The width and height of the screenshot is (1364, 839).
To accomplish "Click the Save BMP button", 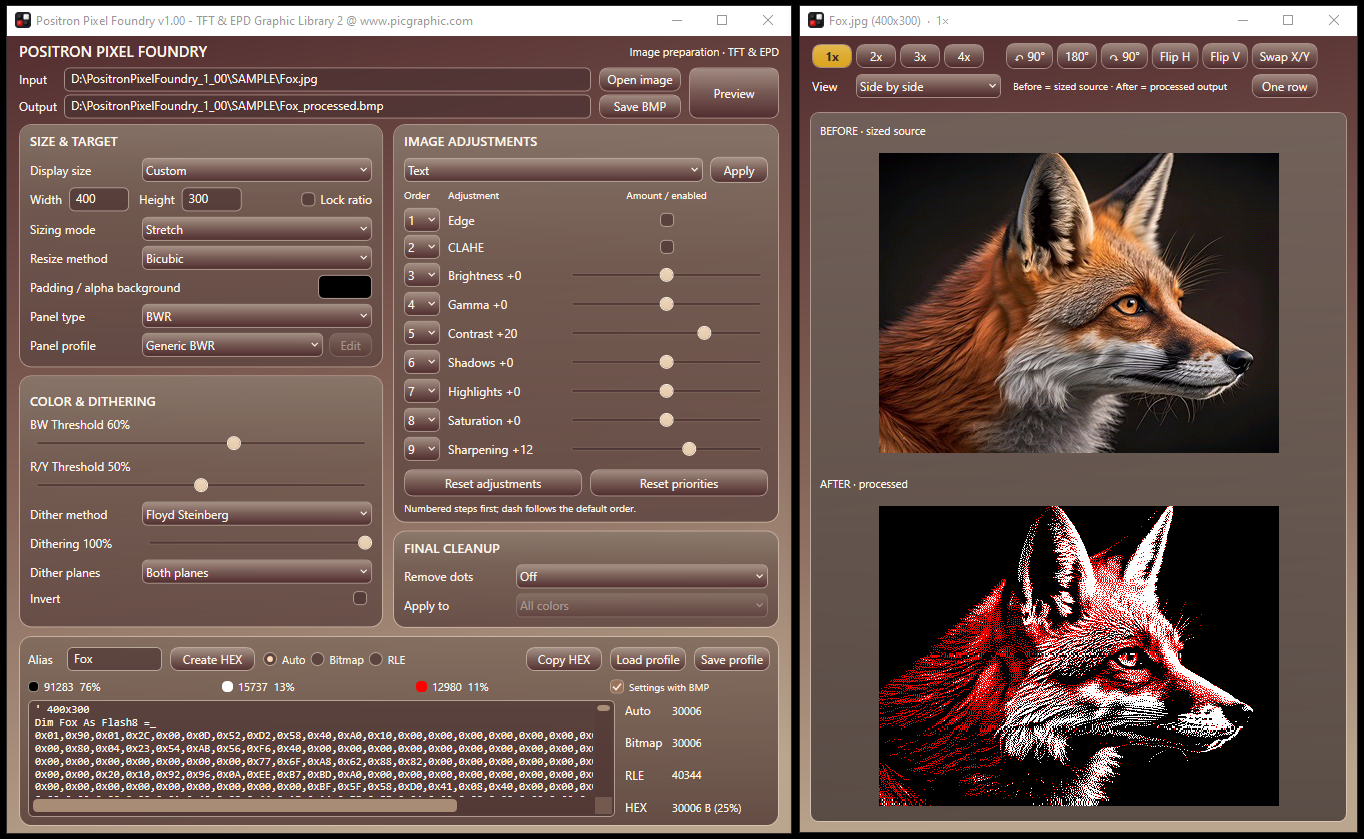I will (640, 107).
